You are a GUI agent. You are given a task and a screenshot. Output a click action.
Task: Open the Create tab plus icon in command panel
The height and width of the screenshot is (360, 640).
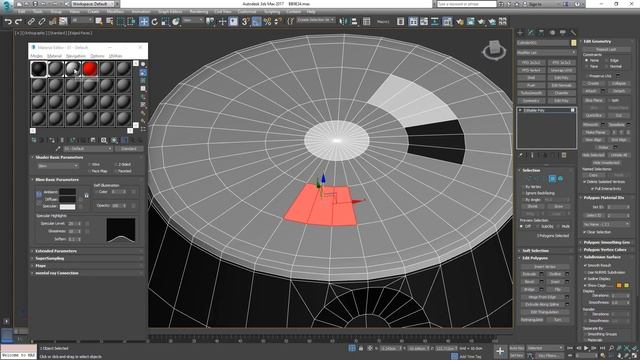point(520,33)
